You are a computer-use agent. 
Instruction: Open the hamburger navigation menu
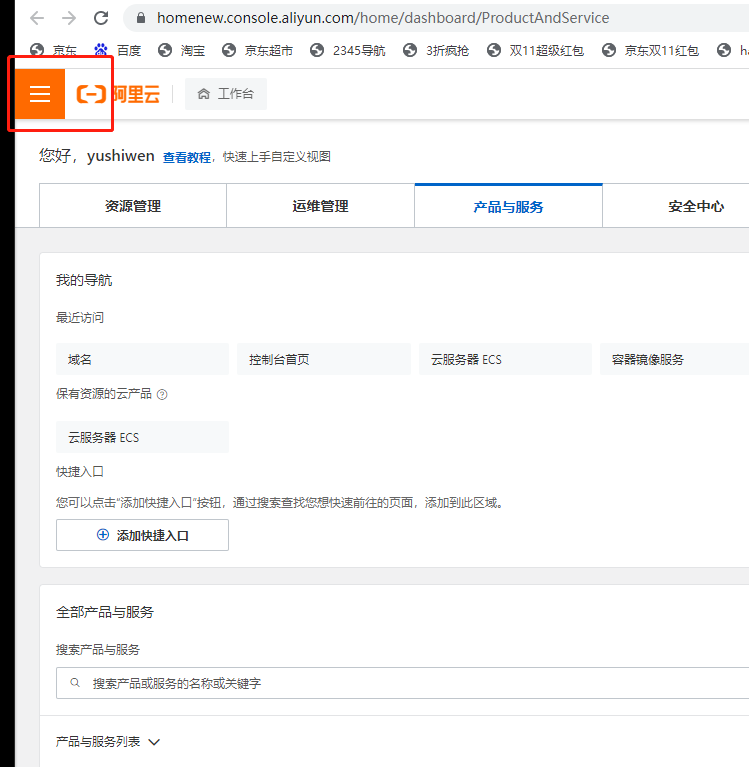tap(39, 94)
